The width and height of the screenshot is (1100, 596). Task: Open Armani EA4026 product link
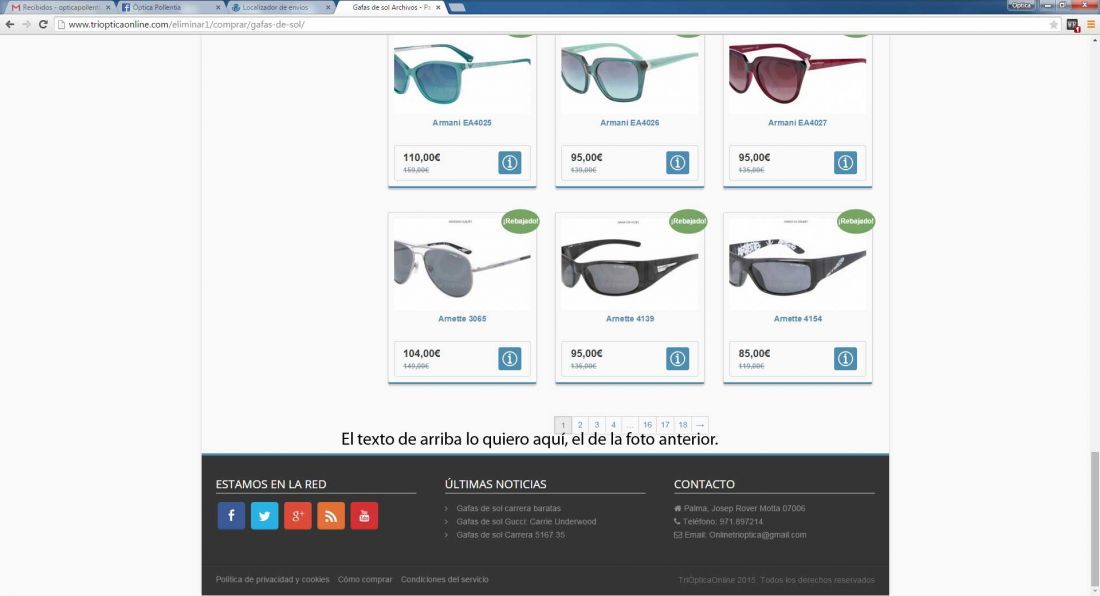629,123
